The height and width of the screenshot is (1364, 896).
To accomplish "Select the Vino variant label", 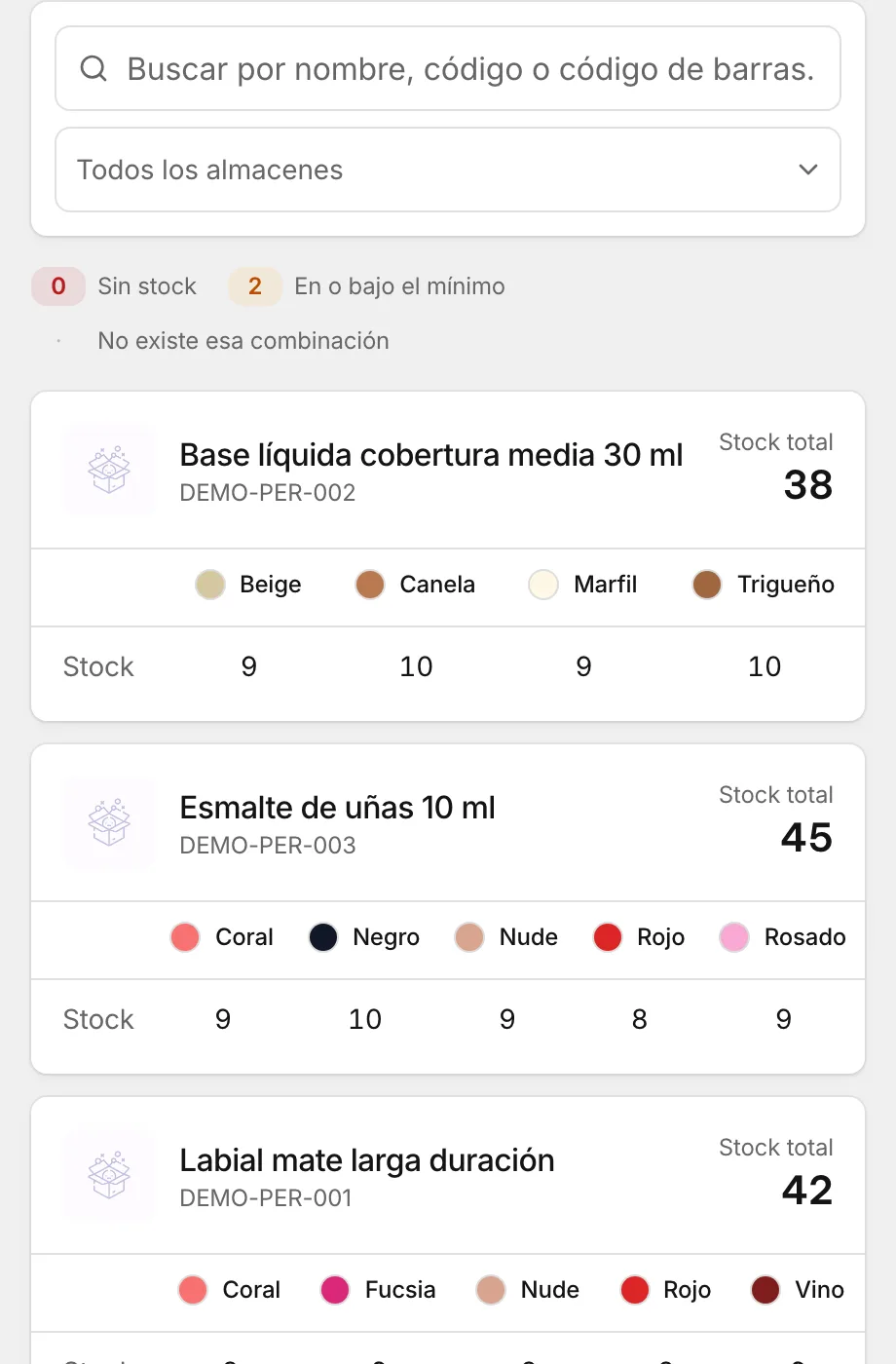I will [x=820, y=1290].
